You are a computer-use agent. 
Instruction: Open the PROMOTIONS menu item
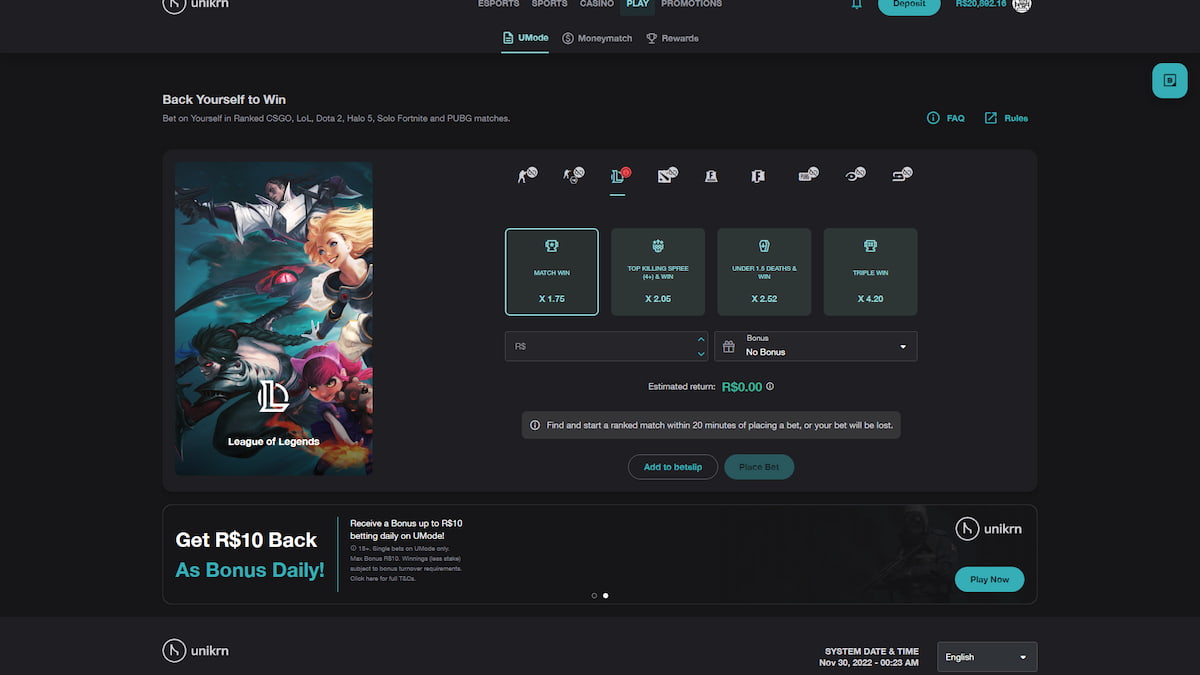point(691,3)
